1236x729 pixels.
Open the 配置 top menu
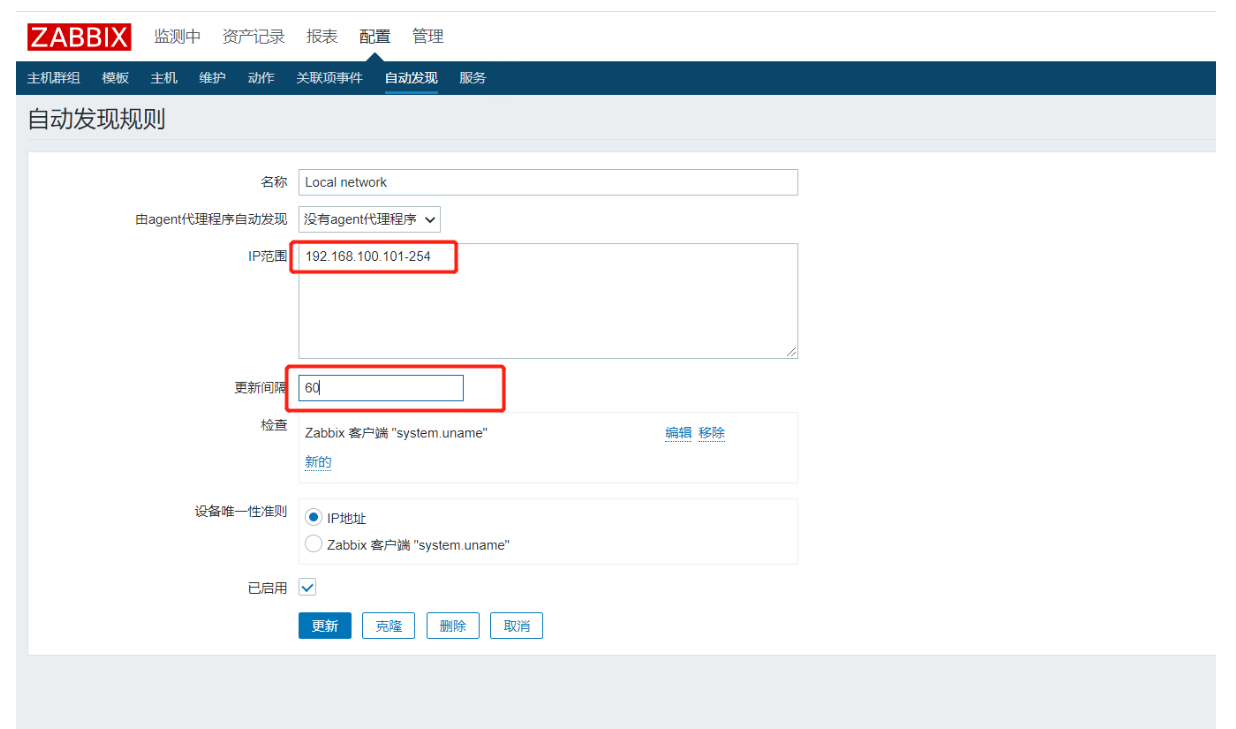tap(375, 37)
